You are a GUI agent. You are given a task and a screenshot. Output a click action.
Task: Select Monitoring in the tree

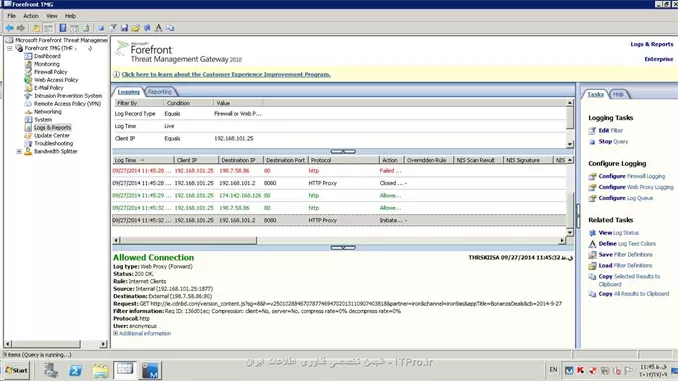tap(47, 64)
